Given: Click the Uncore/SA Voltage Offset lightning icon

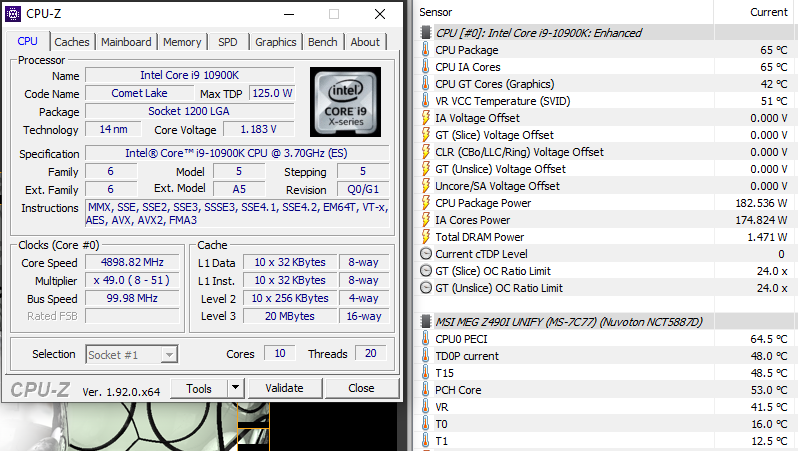Looking at the screenshot, I should [425, 186].
